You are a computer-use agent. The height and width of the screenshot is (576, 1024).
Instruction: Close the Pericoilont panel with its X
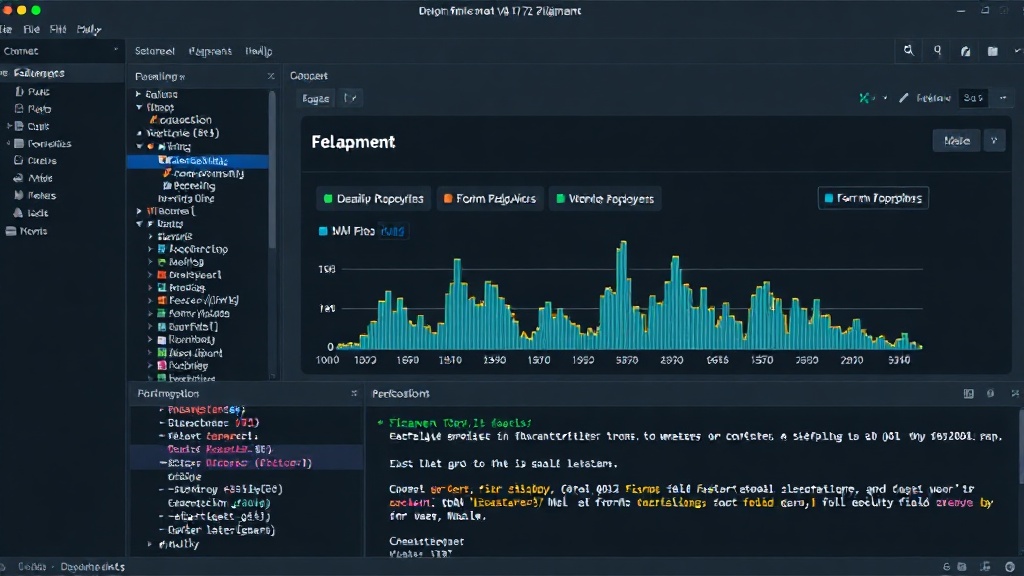1015,393
